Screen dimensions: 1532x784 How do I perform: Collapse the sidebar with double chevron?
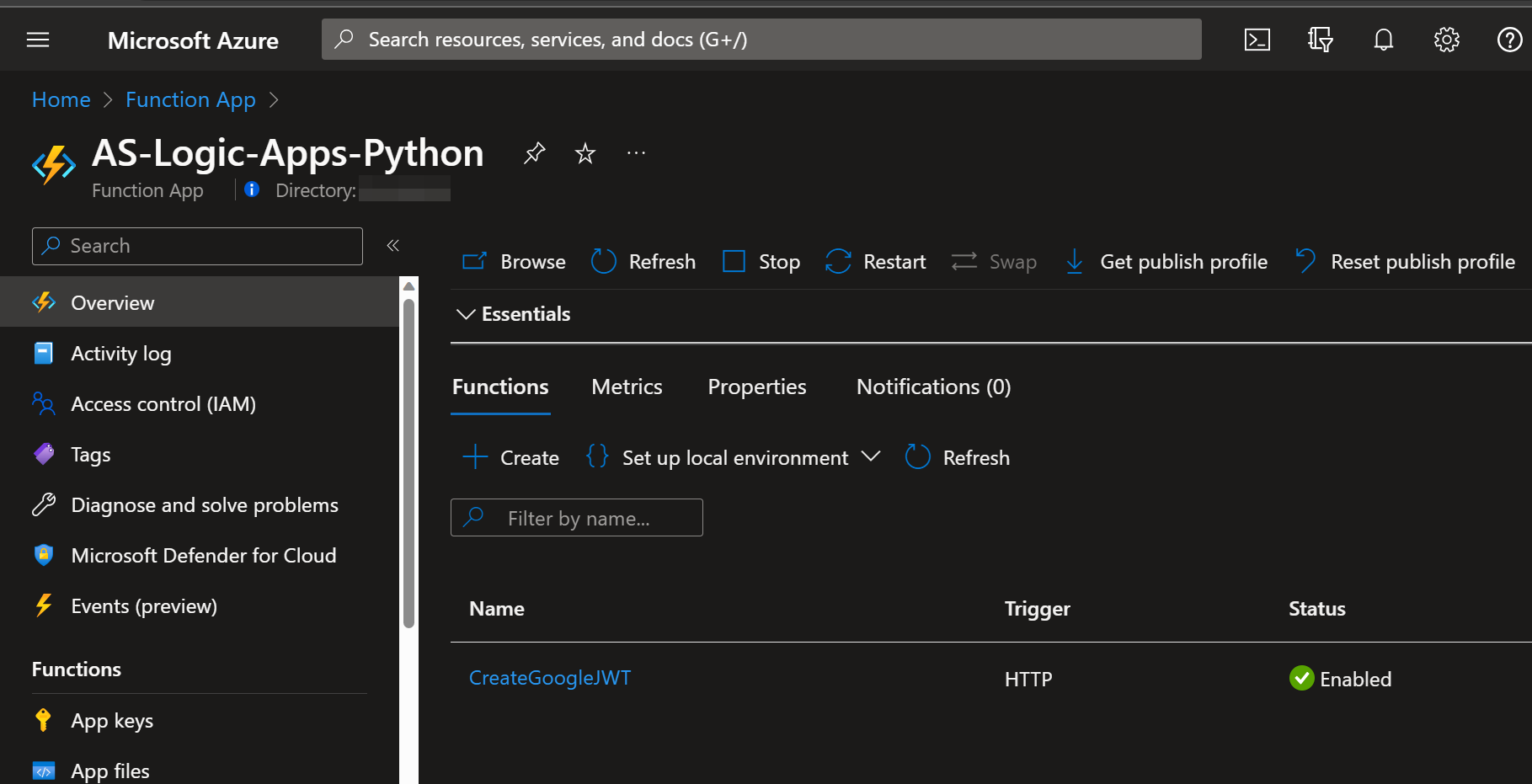392,246
